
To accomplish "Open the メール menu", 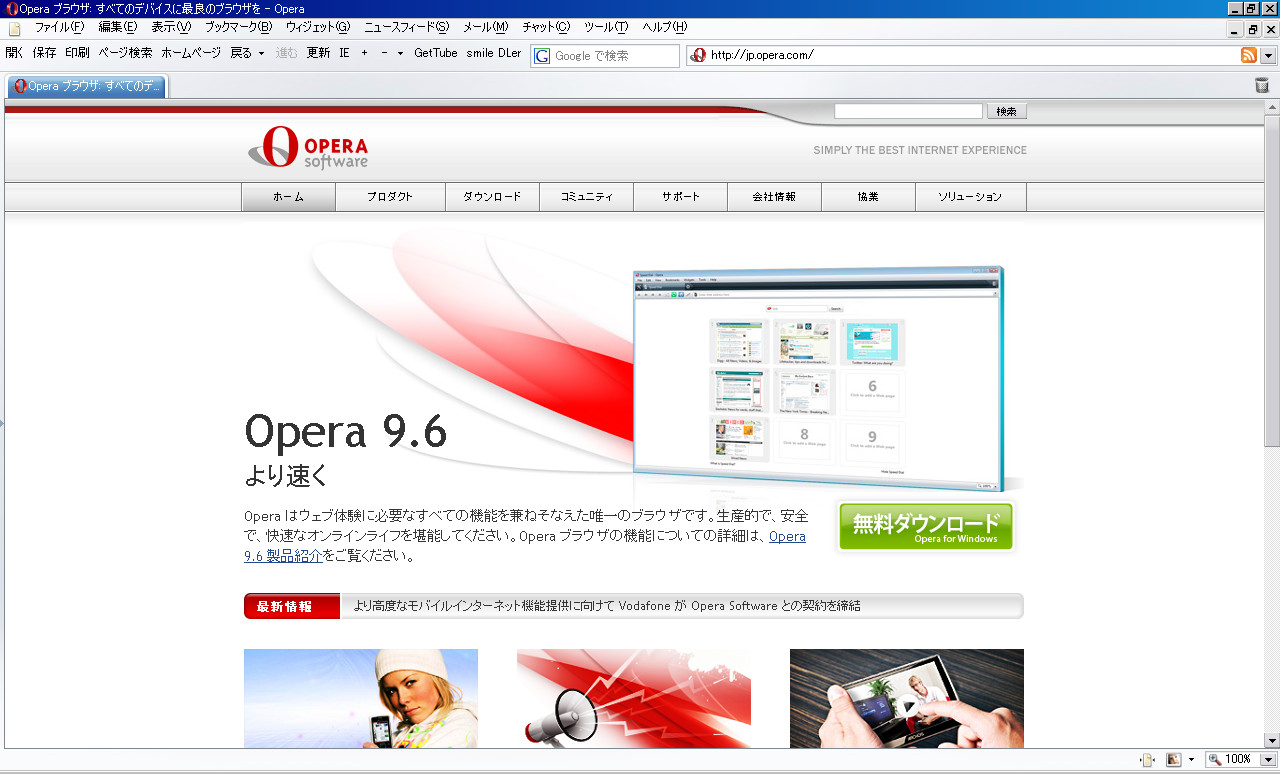I will (x=485, y=27).
